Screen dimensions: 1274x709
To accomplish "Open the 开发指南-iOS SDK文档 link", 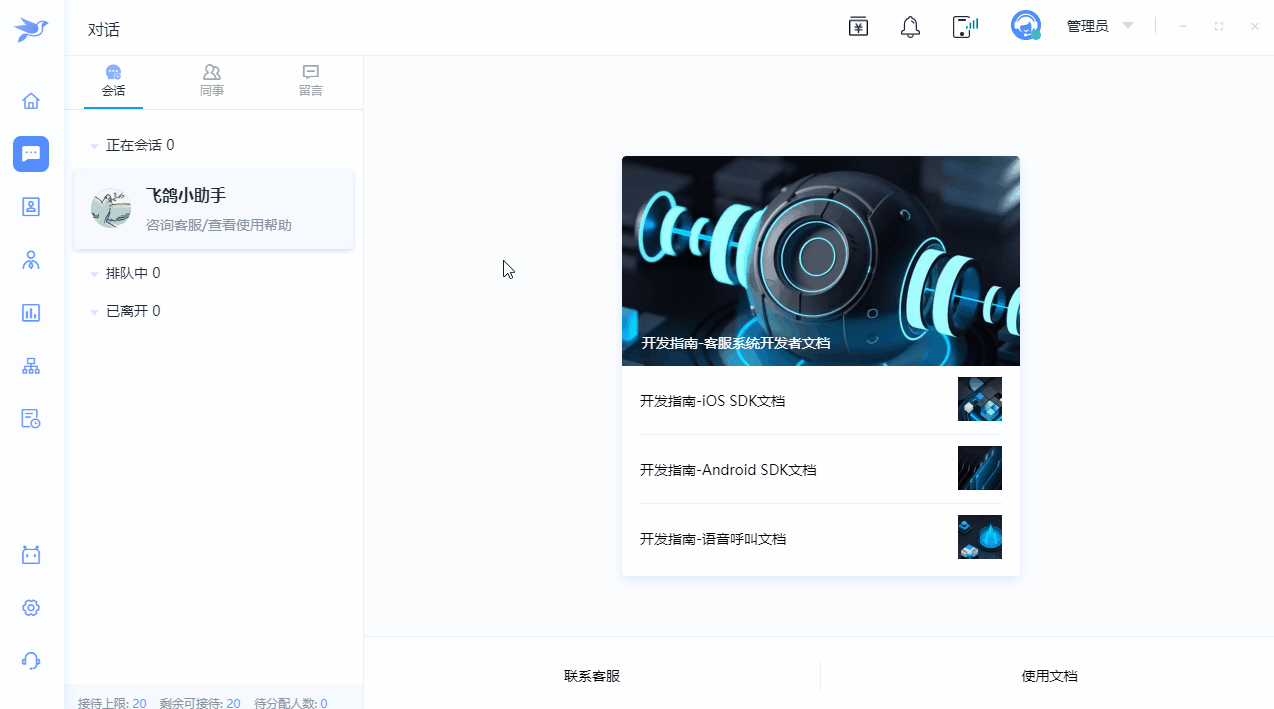I will pos(712,401).
